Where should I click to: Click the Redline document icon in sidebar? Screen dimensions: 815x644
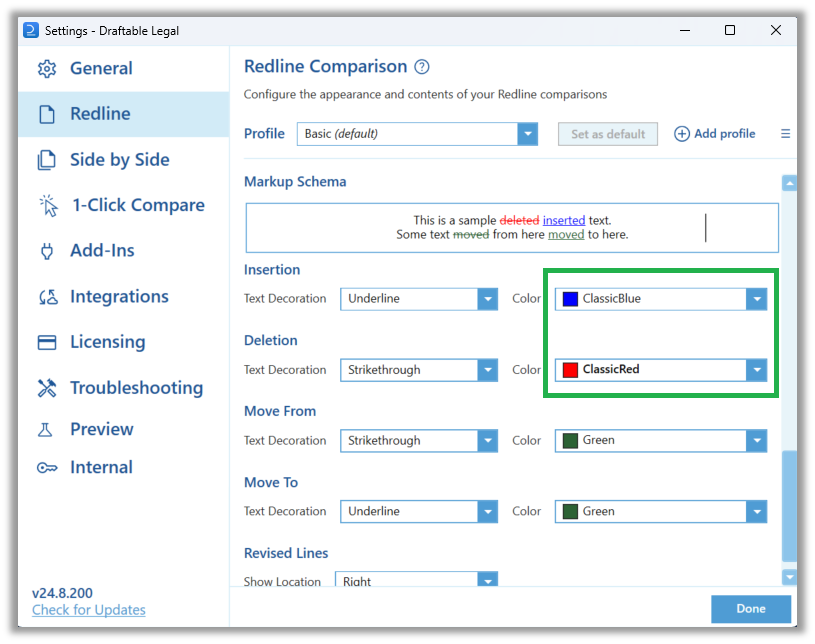[47, 114]
